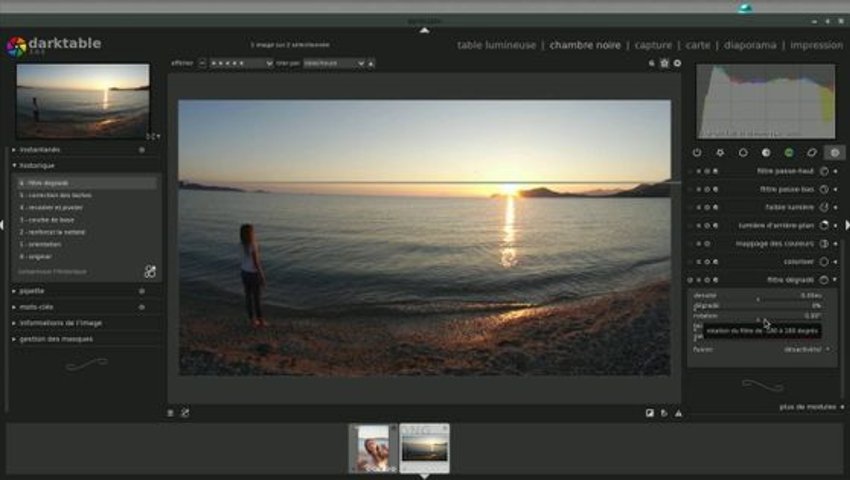Expand the coloriser module arrow
This screenshot has width=850, height=480.
pos(835,262)
